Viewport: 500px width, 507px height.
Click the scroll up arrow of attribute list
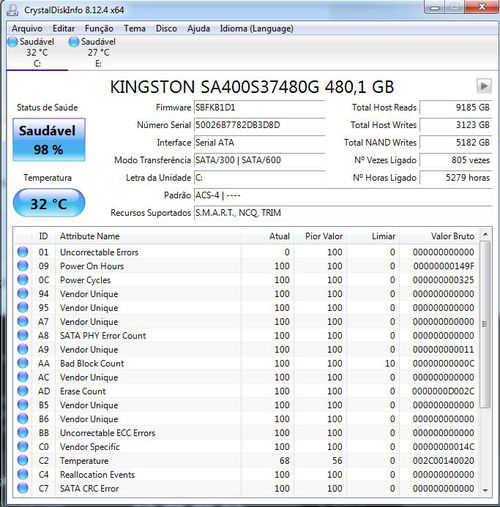pos(485,235)
